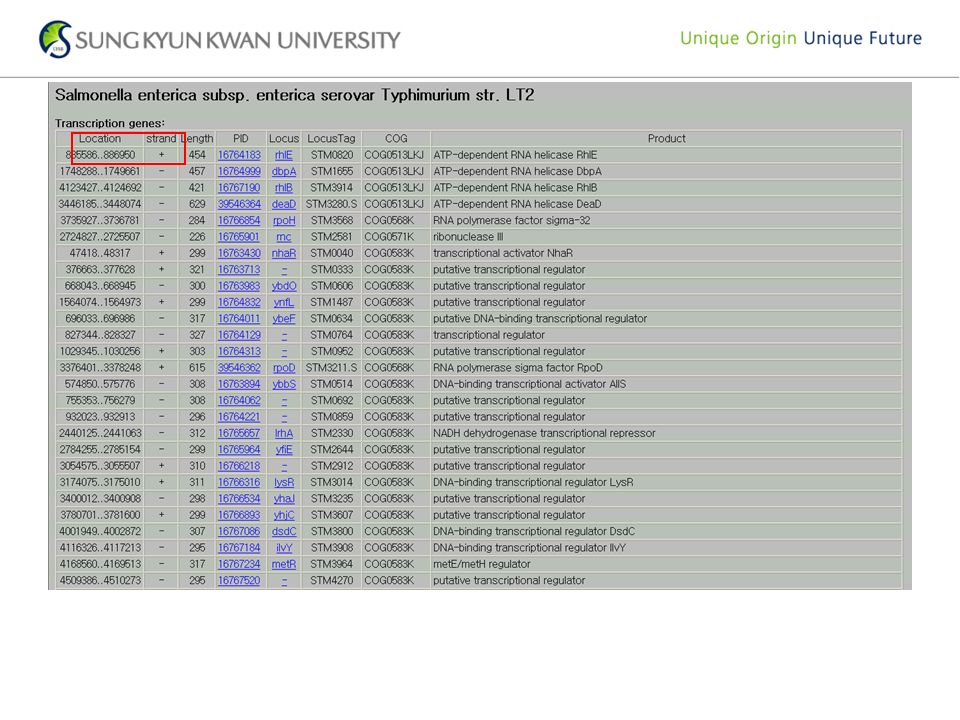This screenshot has height=720, width=960.
Task: Open PID link 16767086
Action: point(239,531)
